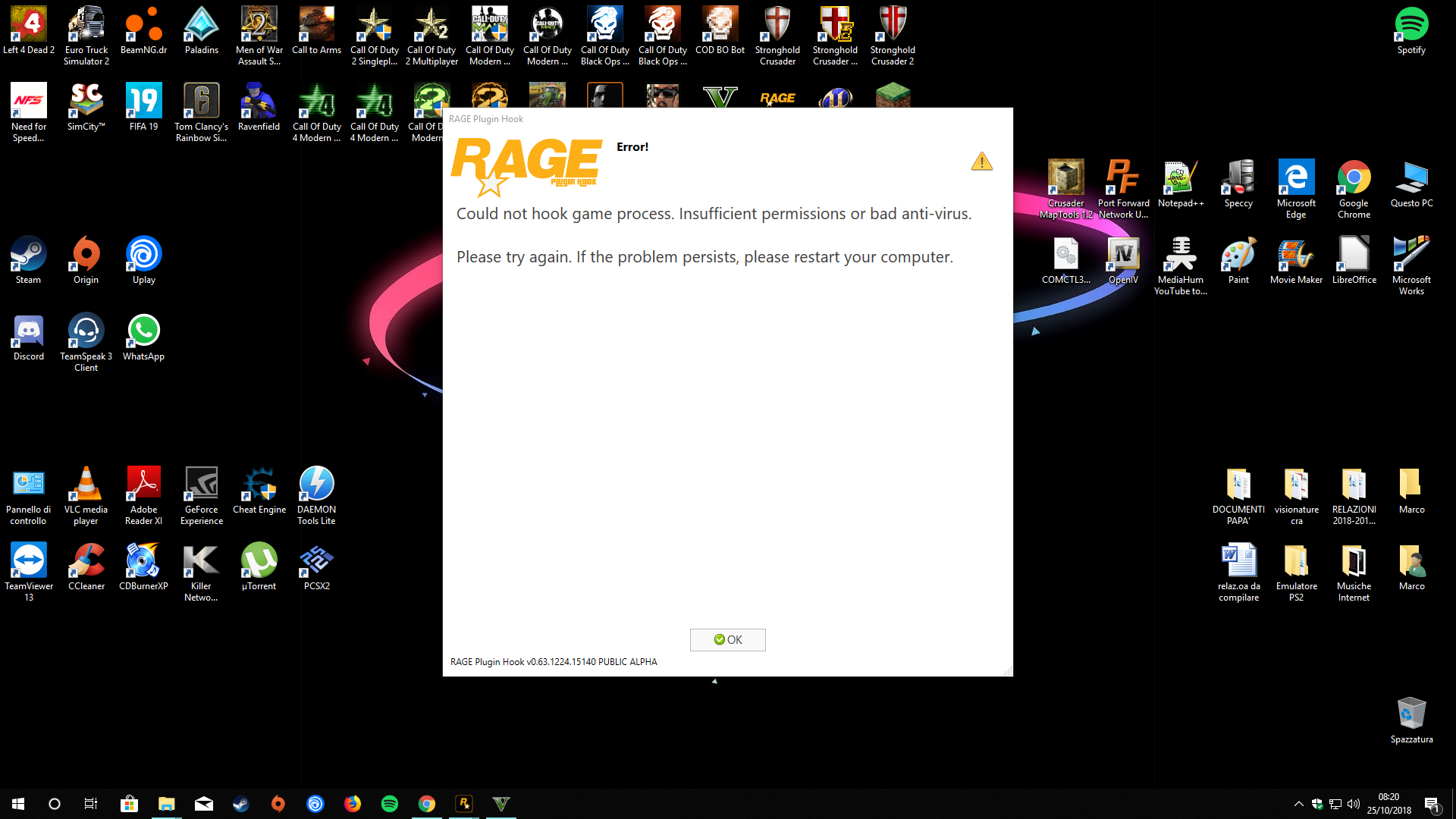This screenshot has height=819, width=1456.
Task: Click the taskbar clock and date
Action: [x=1389, y=804]
